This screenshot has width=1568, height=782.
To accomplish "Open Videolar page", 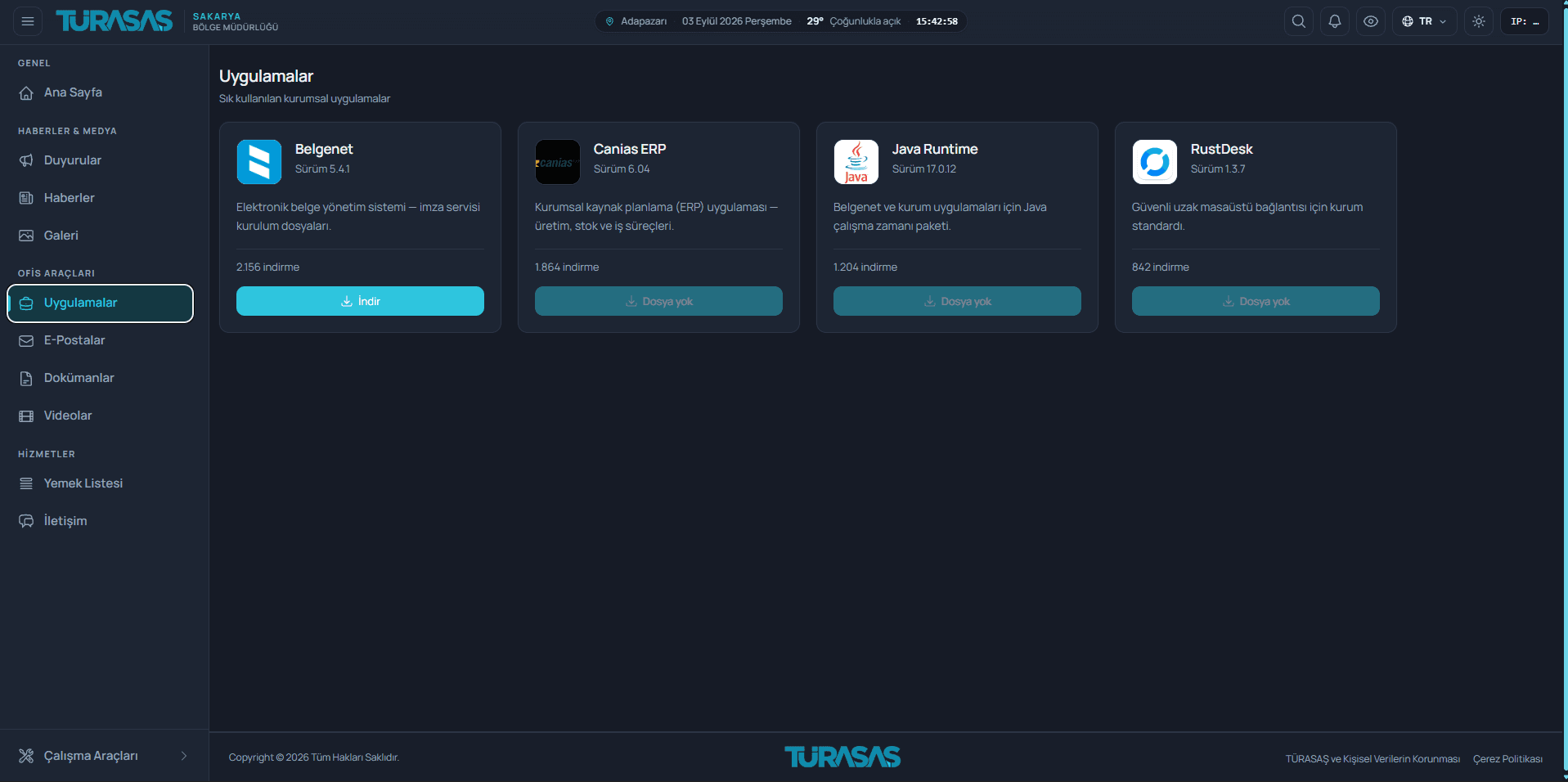I will [101, 416].
